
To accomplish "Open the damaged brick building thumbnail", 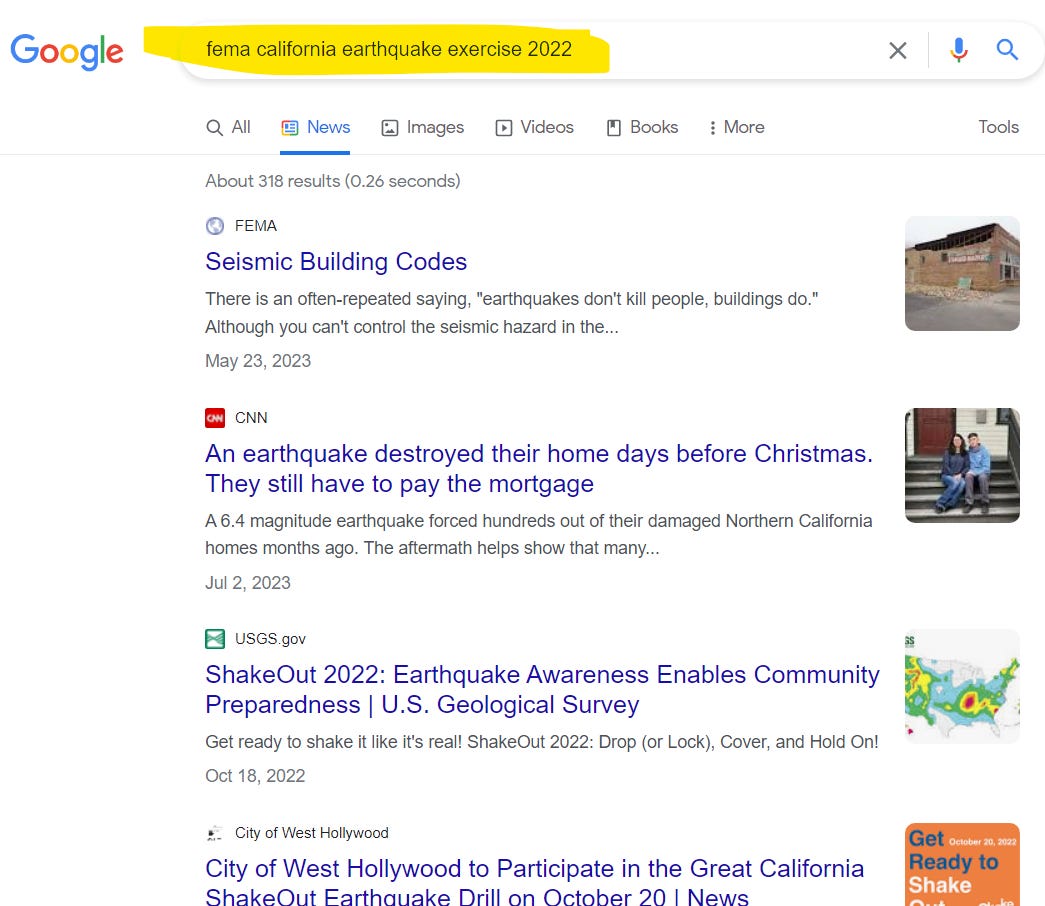I will [x=962, y=273].
